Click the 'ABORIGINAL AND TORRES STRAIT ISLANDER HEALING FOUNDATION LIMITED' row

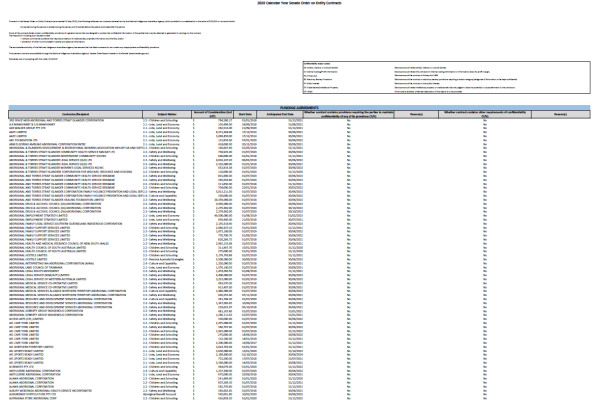pos(299,199)
